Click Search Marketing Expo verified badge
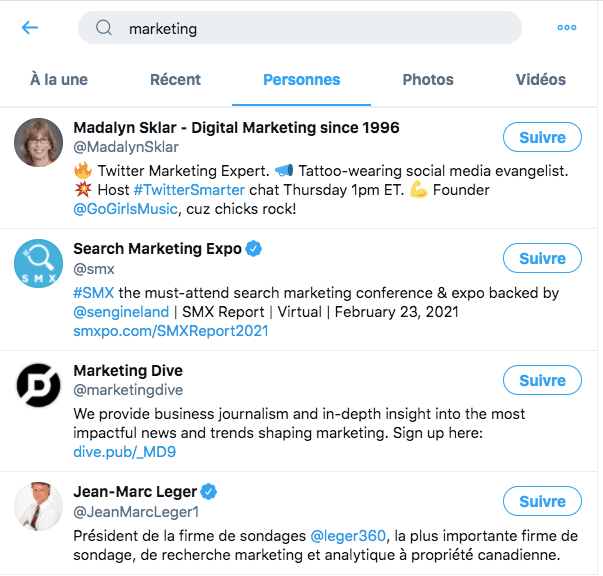Viewport: 603px width, 576px height. pyautogui.click(x=255, y=249)
